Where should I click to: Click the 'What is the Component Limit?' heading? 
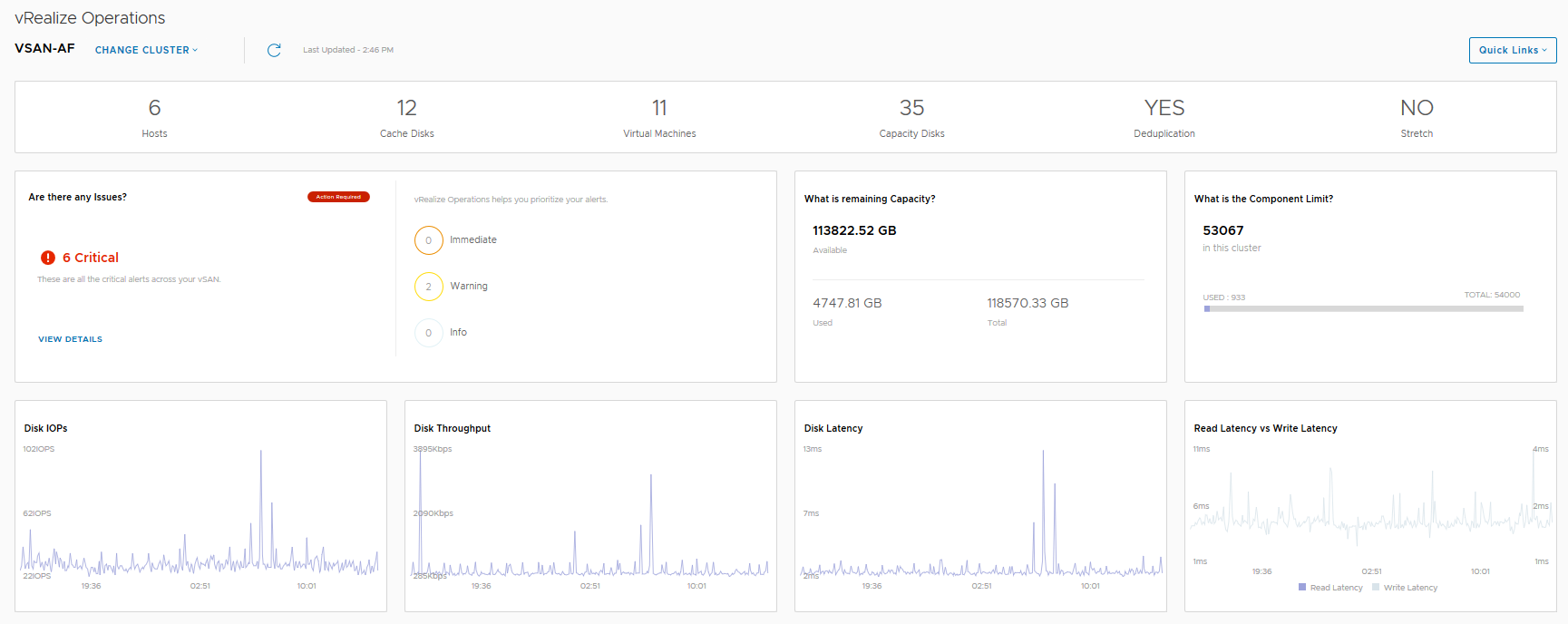click(1263, 199)
